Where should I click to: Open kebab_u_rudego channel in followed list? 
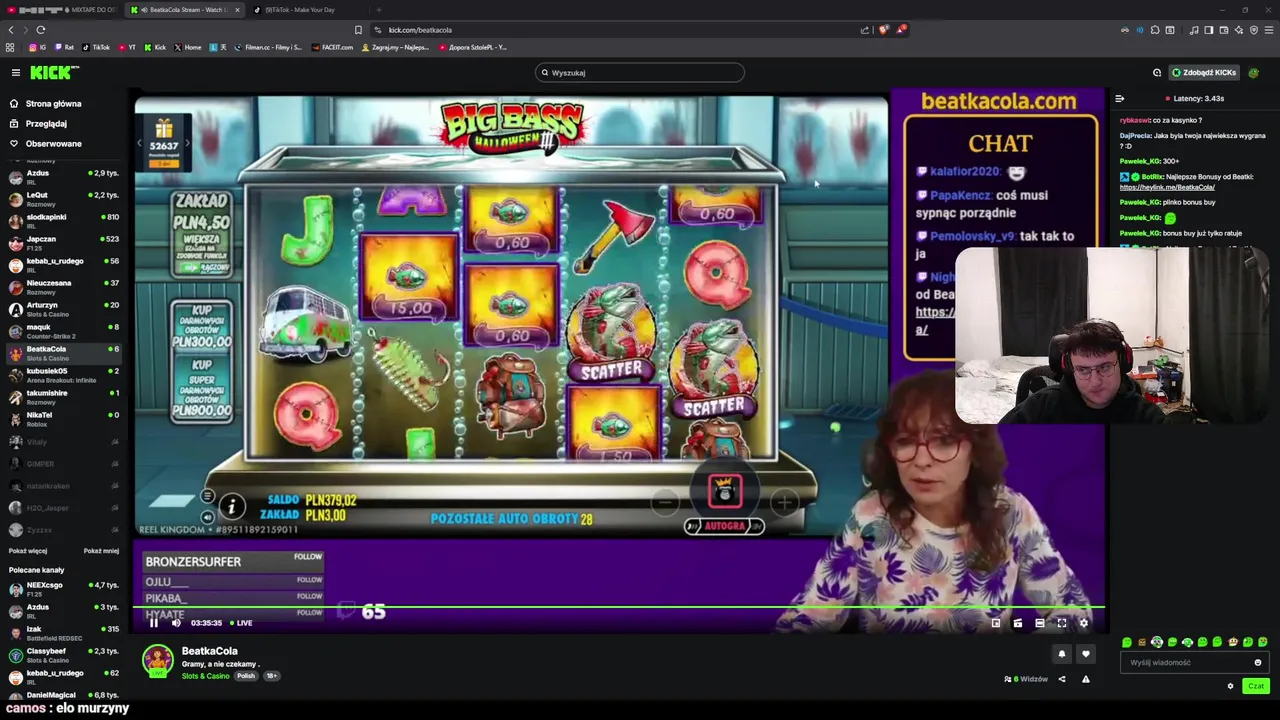pyautogui.click(x=62, y=265)
